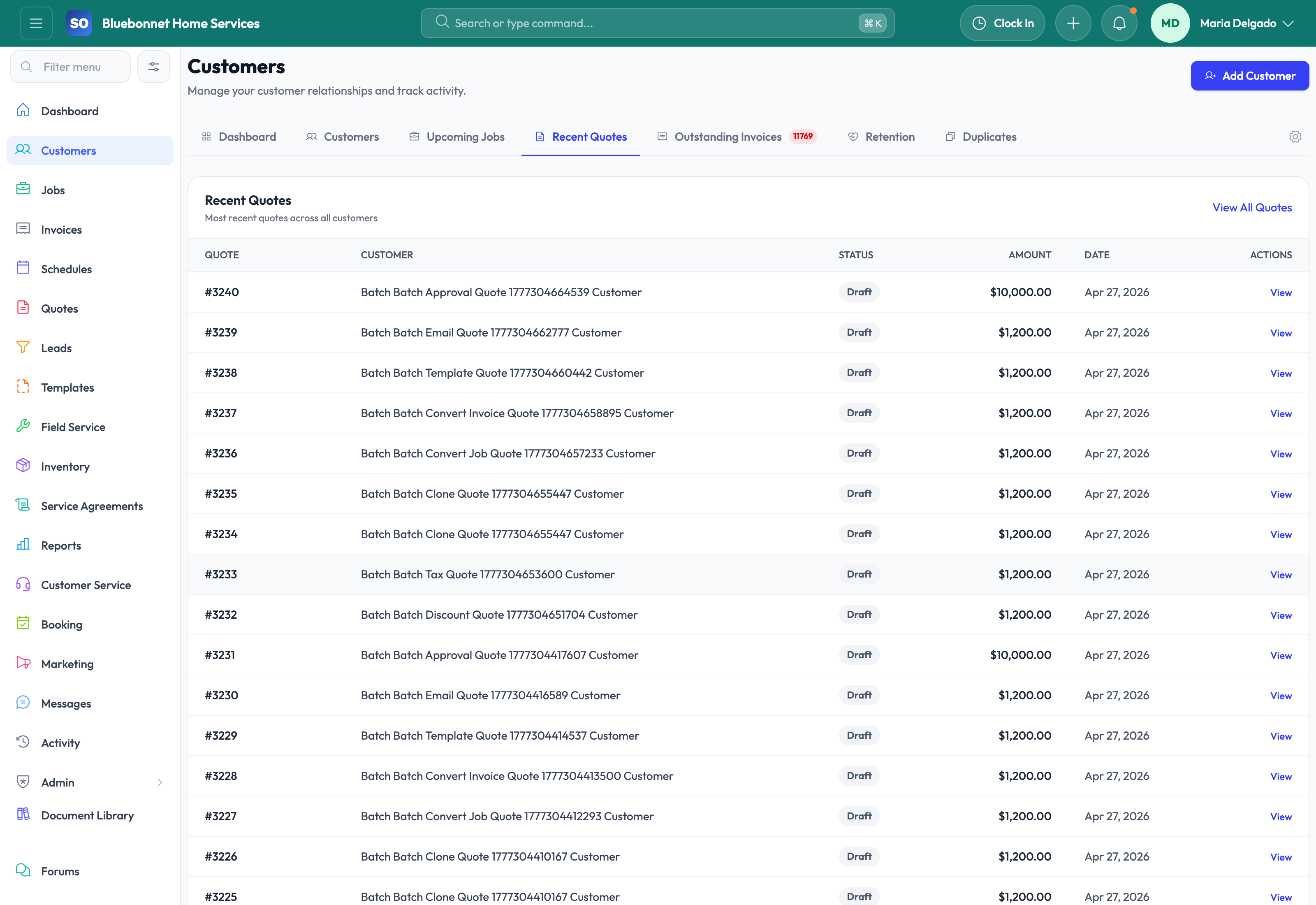The height and width of the screenshot is (905, 1316).
Task: Open the Maria Delgado account dropdown
Action: [1246, 23]
